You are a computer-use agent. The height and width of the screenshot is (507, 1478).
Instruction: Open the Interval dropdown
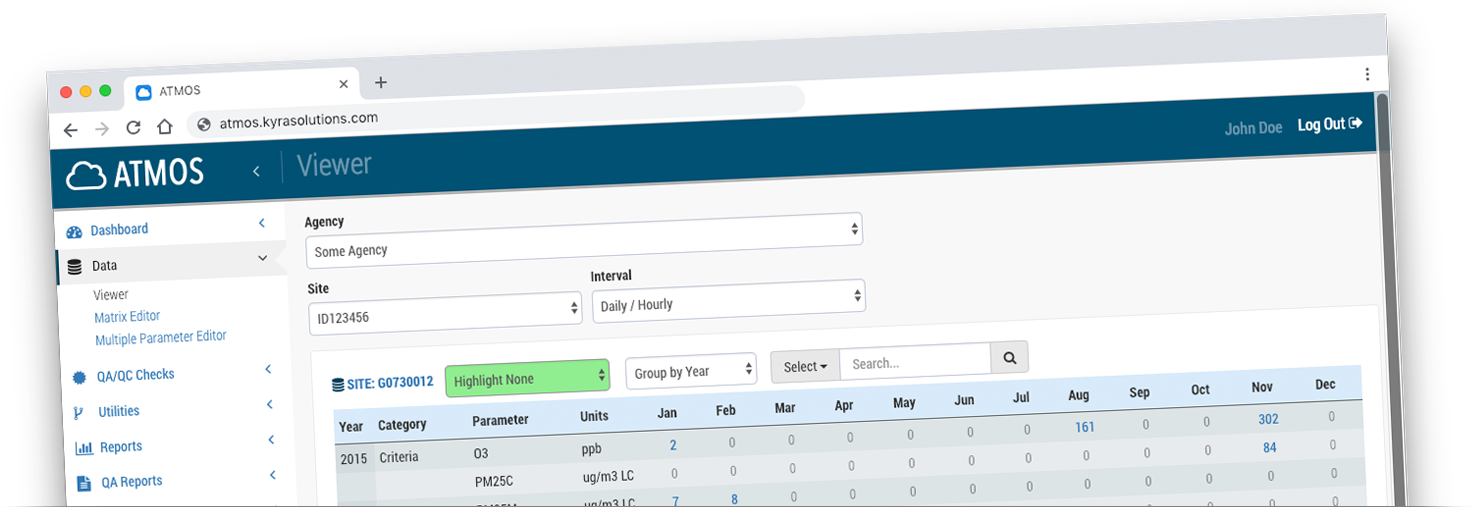(728, 299)
